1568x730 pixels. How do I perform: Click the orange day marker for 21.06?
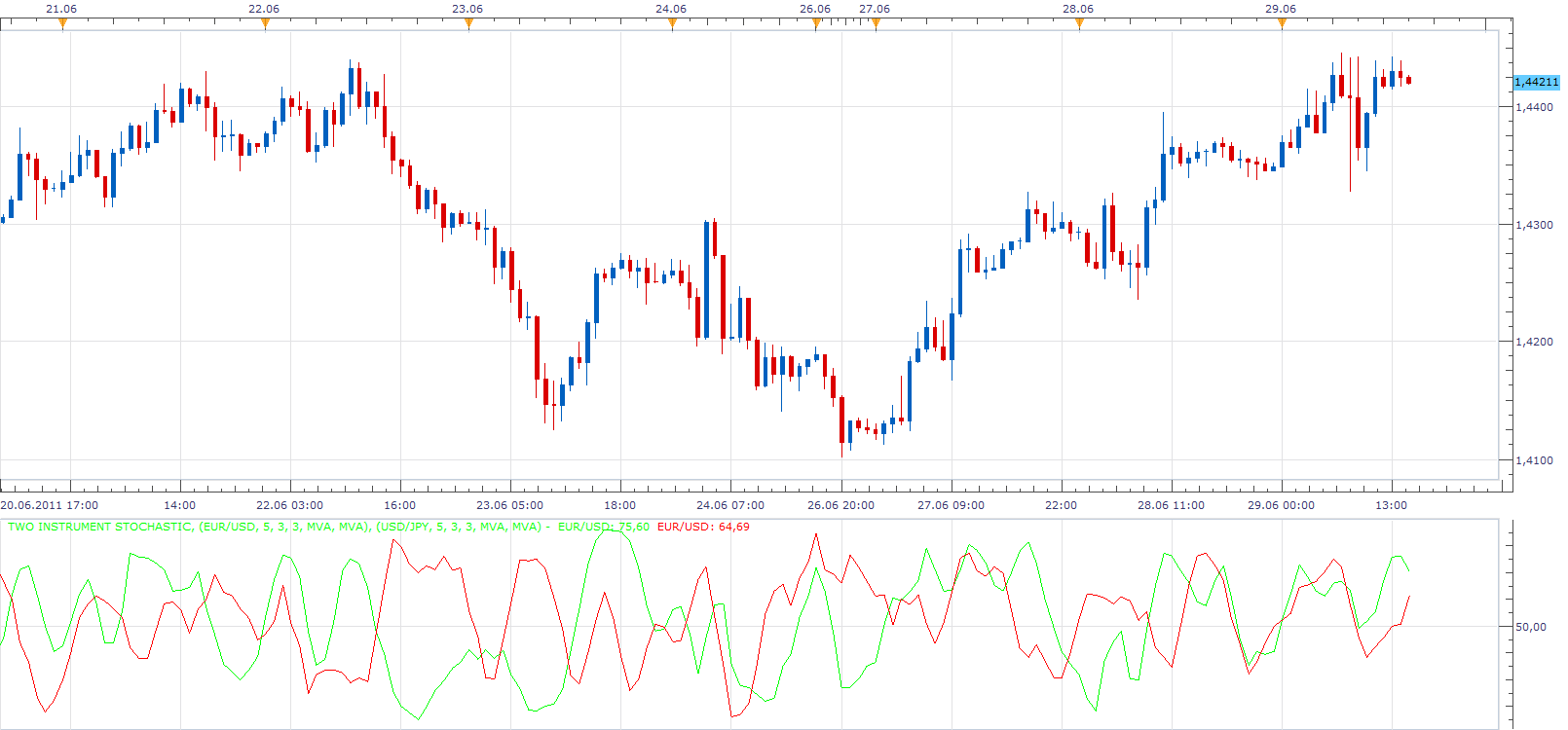pyautogui.click(x=62, y=24)
